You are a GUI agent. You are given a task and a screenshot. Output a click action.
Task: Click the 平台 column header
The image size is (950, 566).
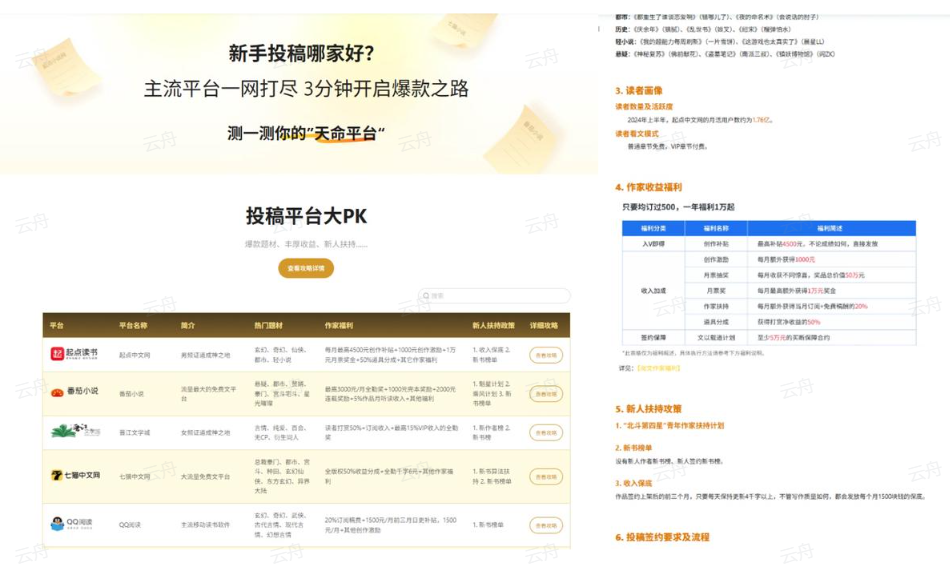[x=56, y=325]
